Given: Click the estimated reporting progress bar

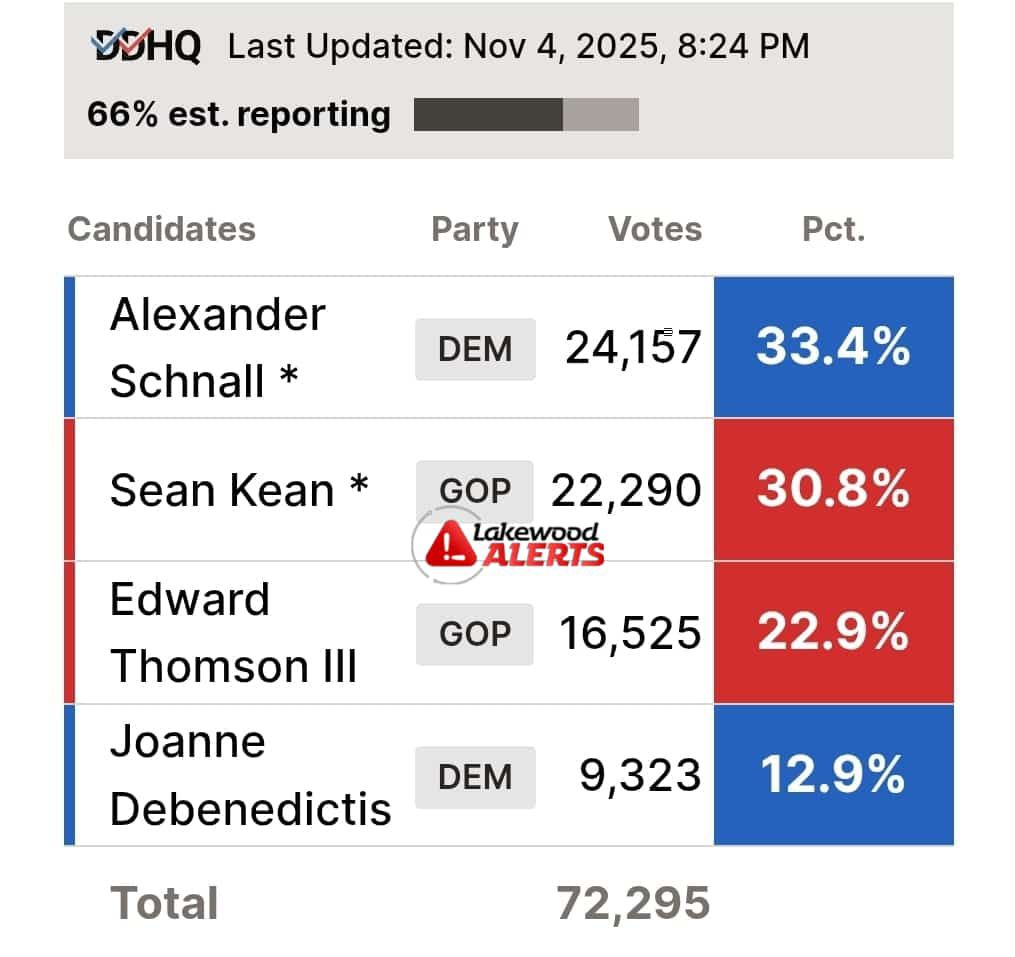Looking at the screenshot, I should click(x=526, y=114).
